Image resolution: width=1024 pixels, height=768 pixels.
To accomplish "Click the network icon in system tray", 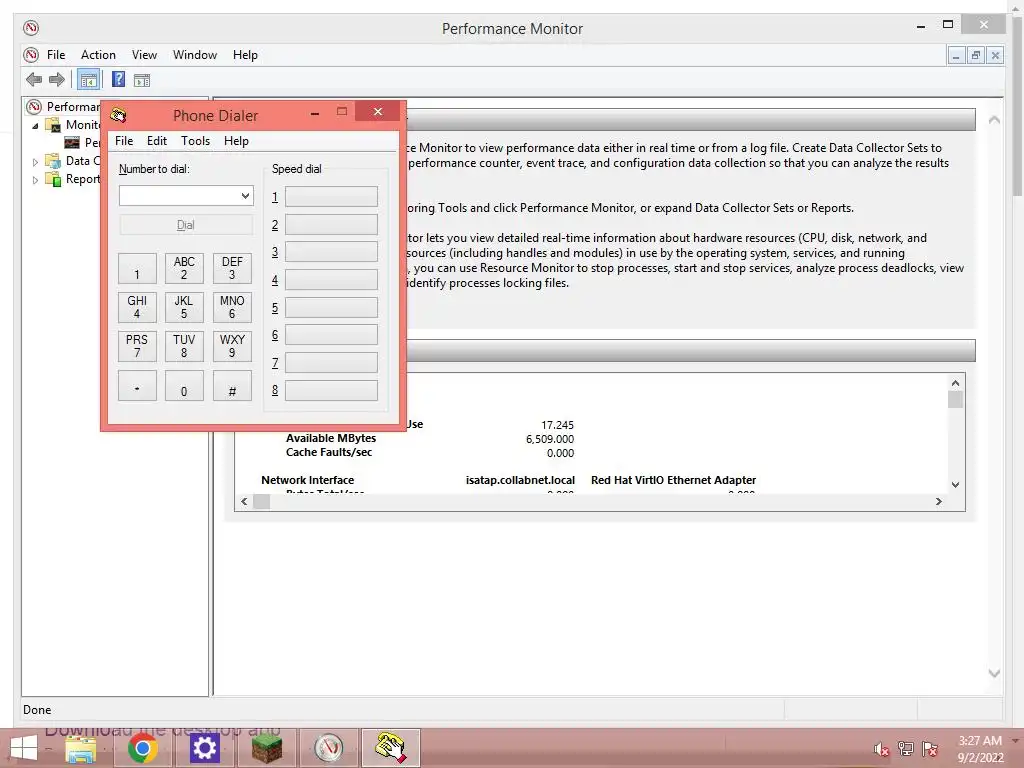I will 905,749.
